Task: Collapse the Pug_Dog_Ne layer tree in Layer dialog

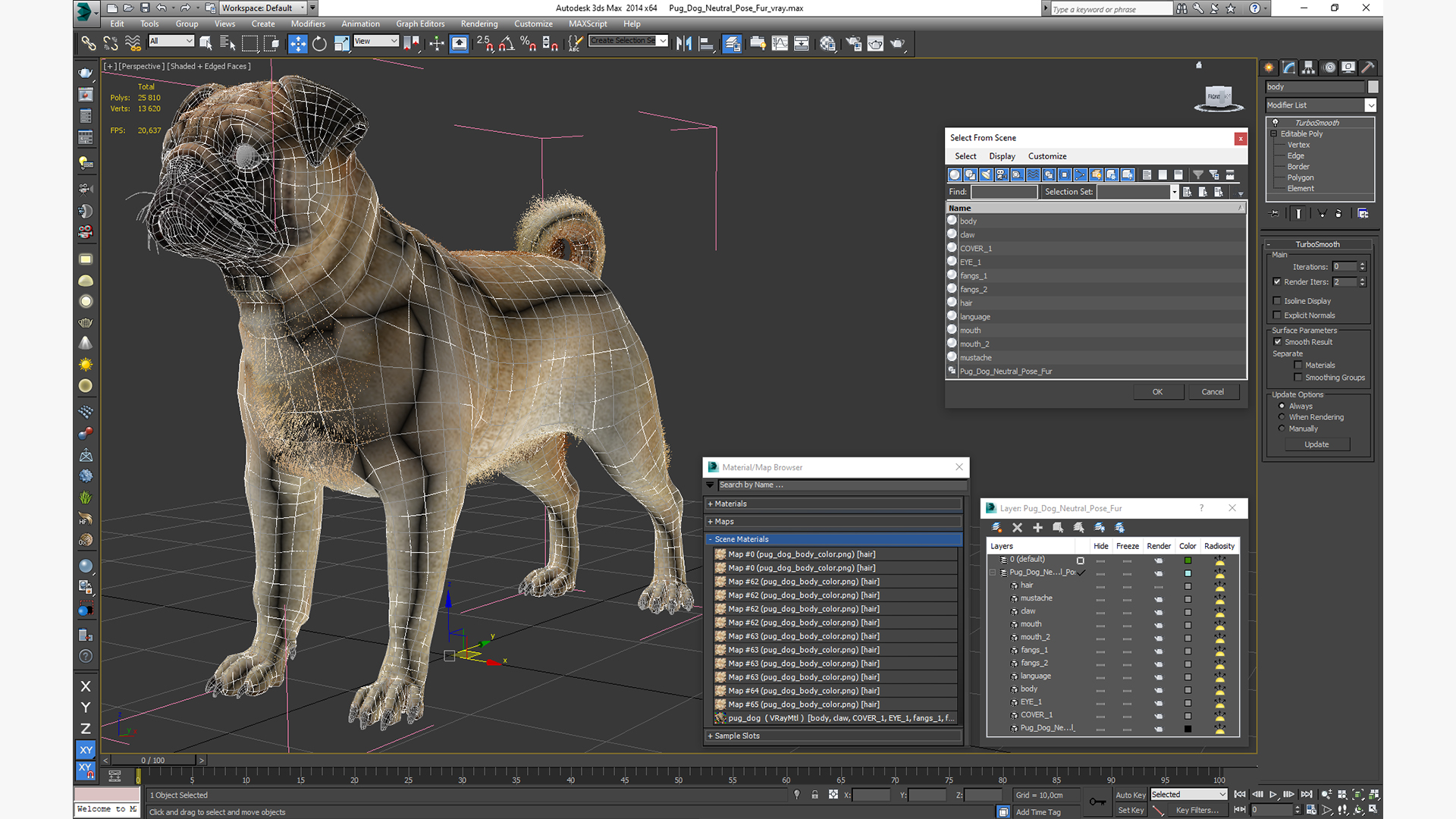Action: [x=993, y=573]
